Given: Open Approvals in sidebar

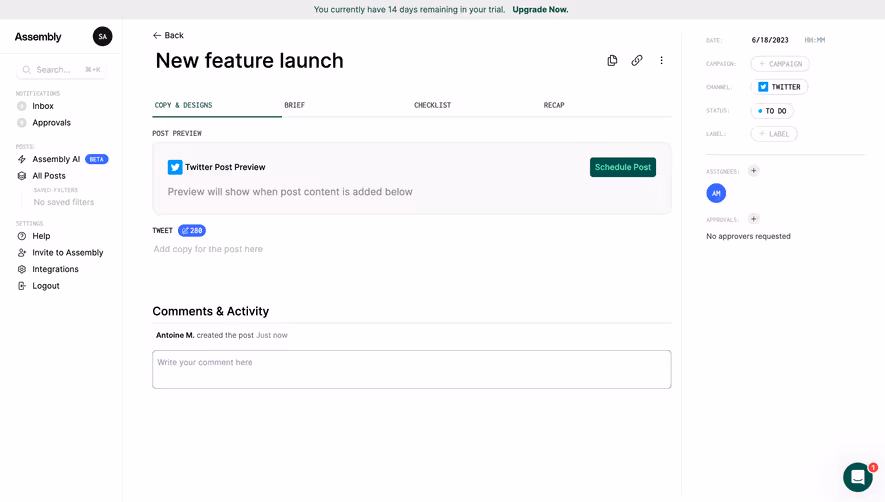Looking at the screenshot, I should pos(51,123).
